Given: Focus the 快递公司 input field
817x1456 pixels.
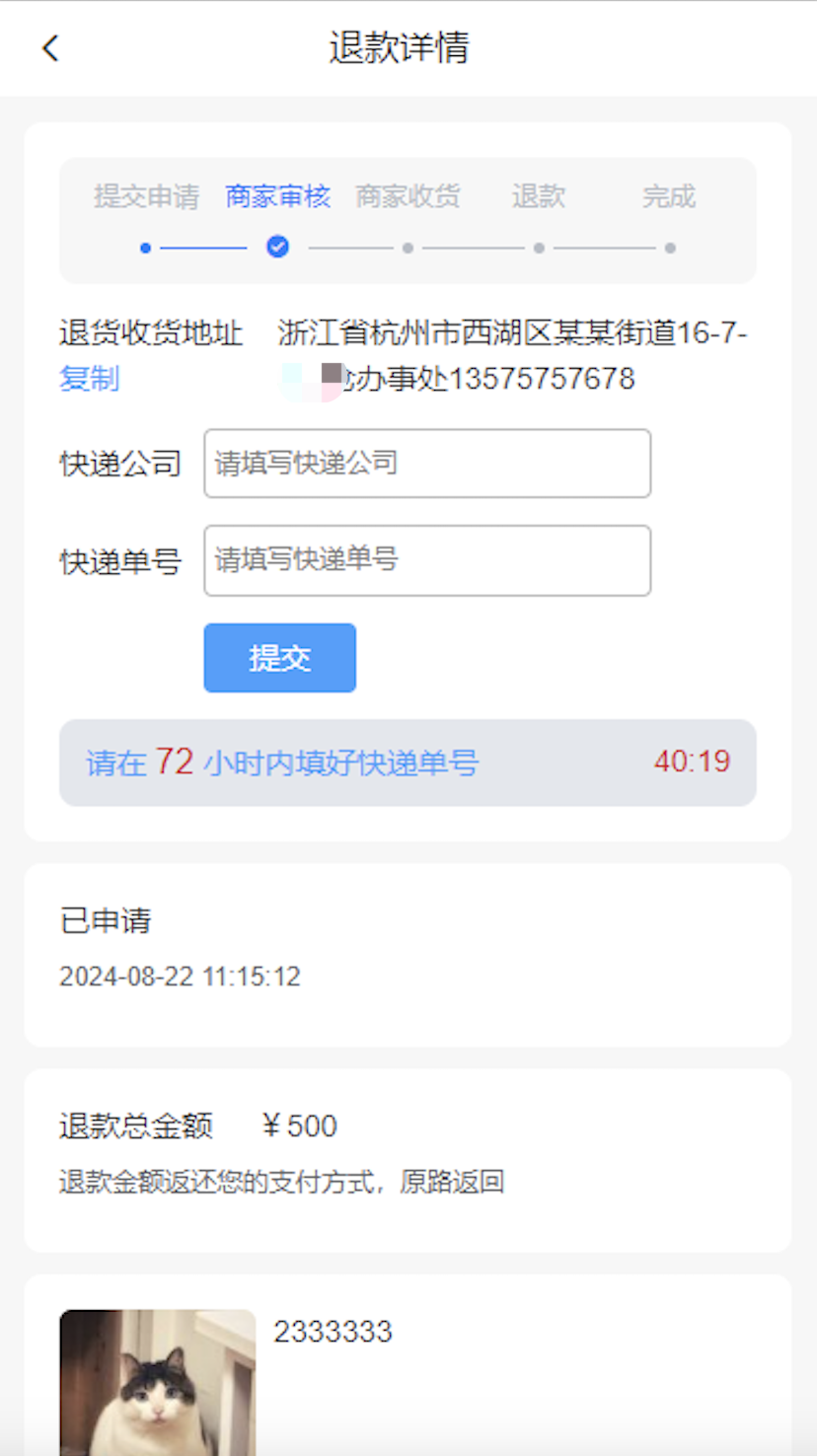Looking at the screenshot, I should pos(427,463).
